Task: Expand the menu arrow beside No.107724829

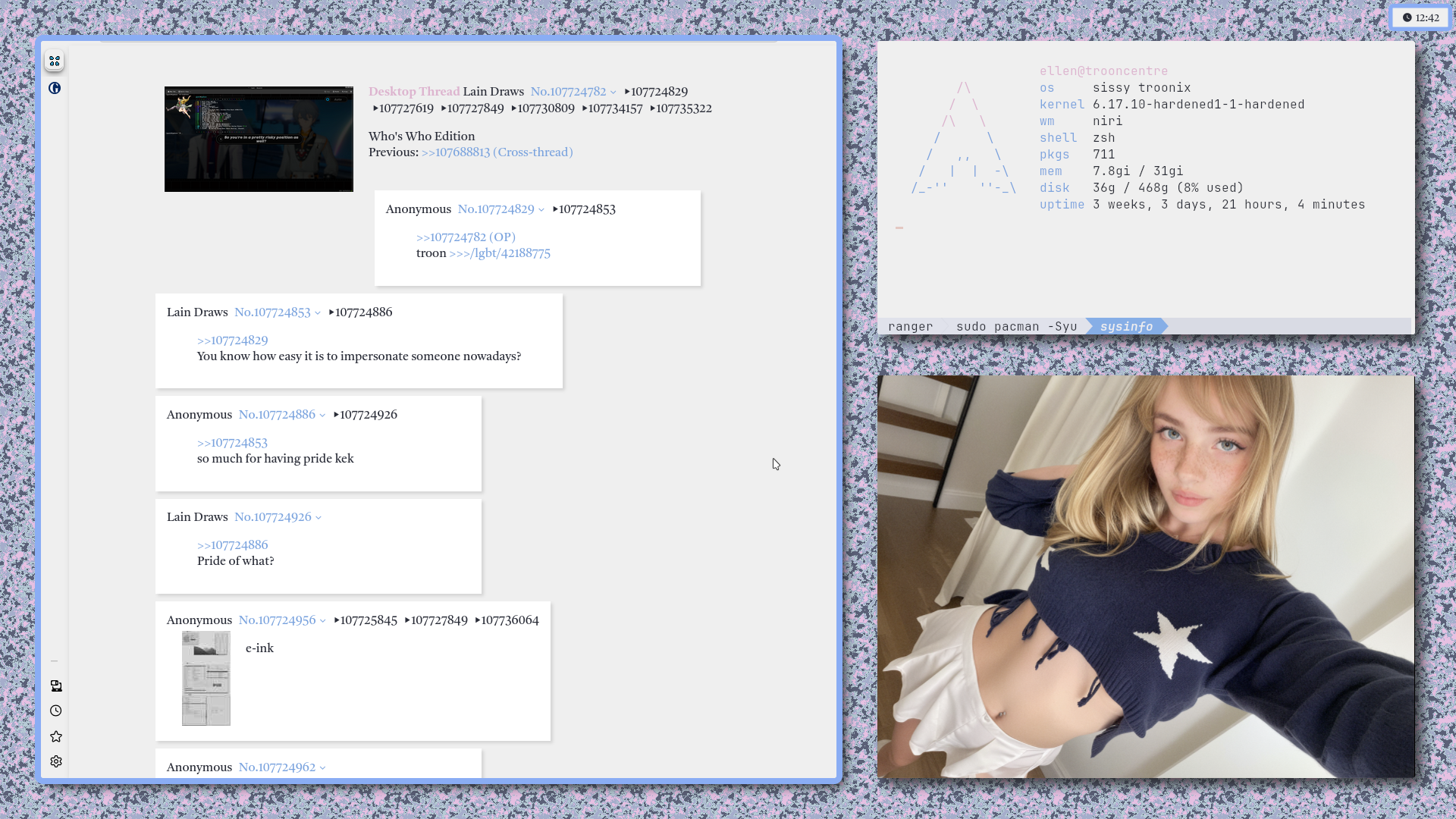Action: click(x=541, y=210)
